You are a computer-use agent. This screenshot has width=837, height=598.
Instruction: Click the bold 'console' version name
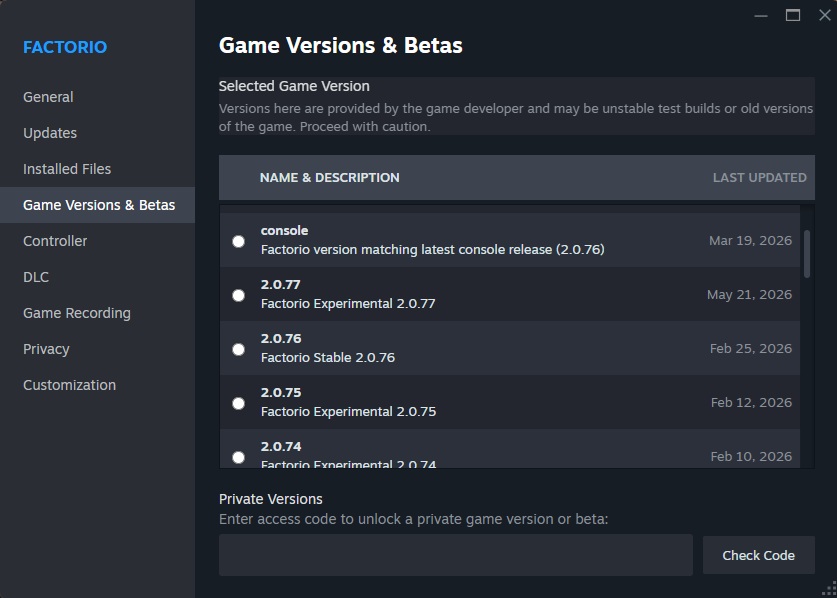click(x=285, y=231)
